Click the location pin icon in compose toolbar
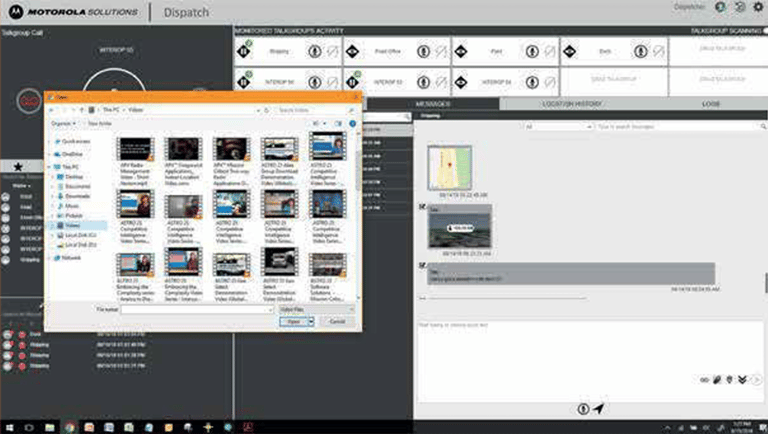The height and width of the screenshot is (434, 768). pyautogui.click(x=729, y=380)
